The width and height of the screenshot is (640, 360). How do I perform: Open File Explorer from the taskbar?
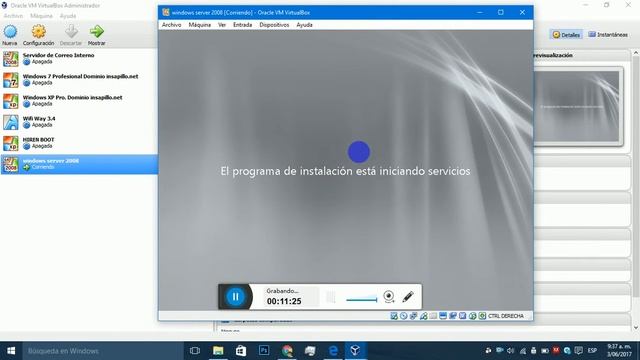[x=218, y=351]
